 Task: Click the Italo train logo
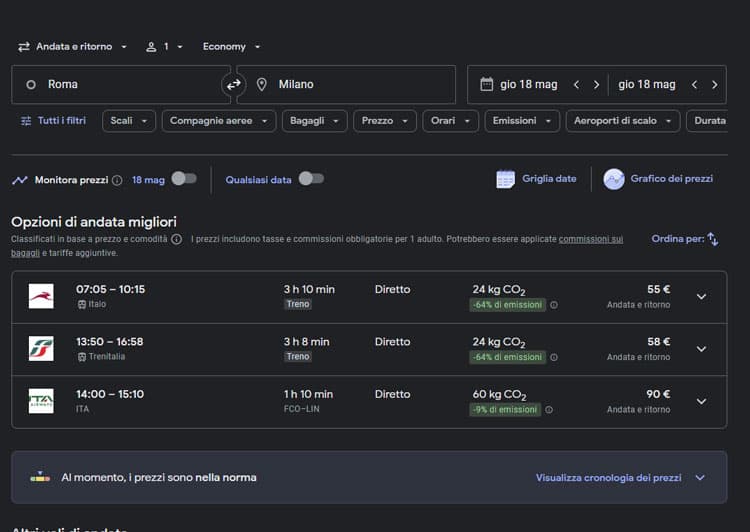click(41, 296)
